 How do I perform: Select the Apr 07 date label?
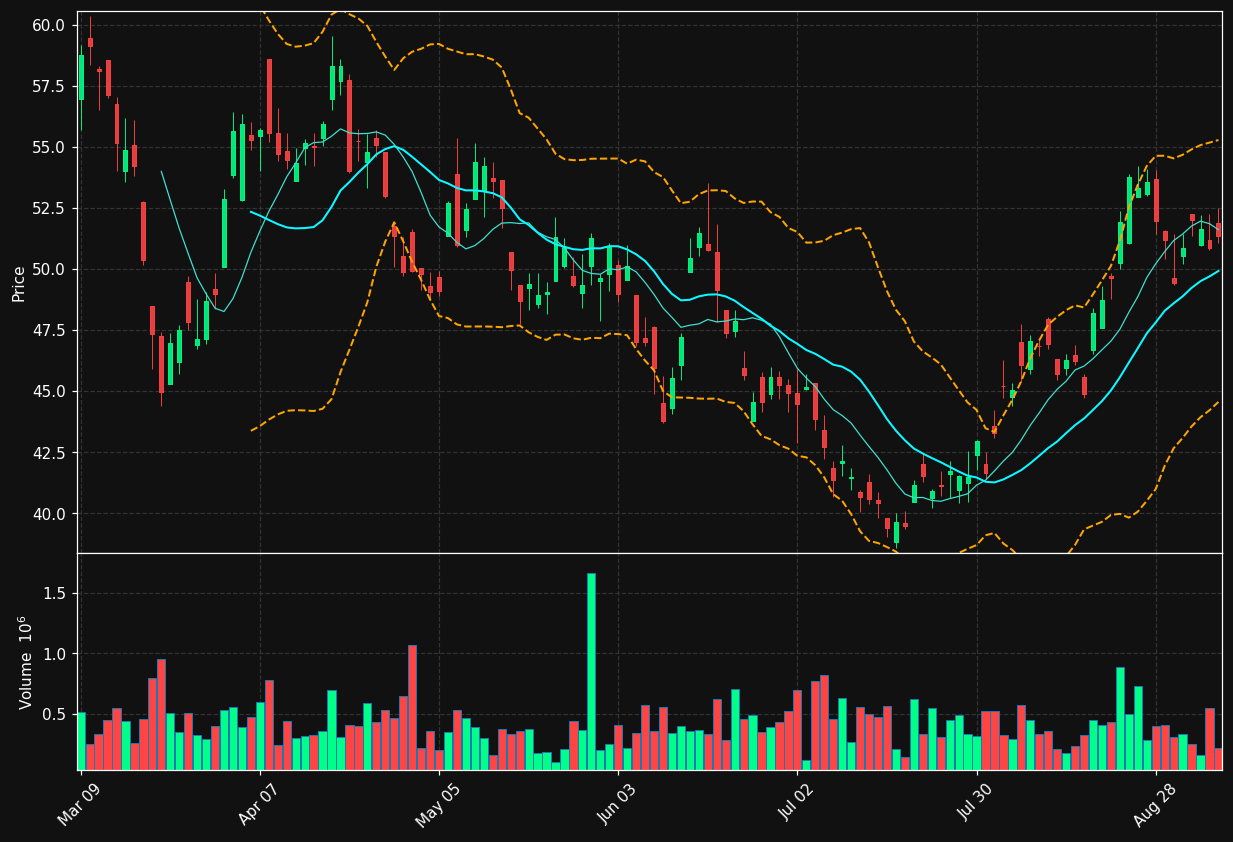257,804
